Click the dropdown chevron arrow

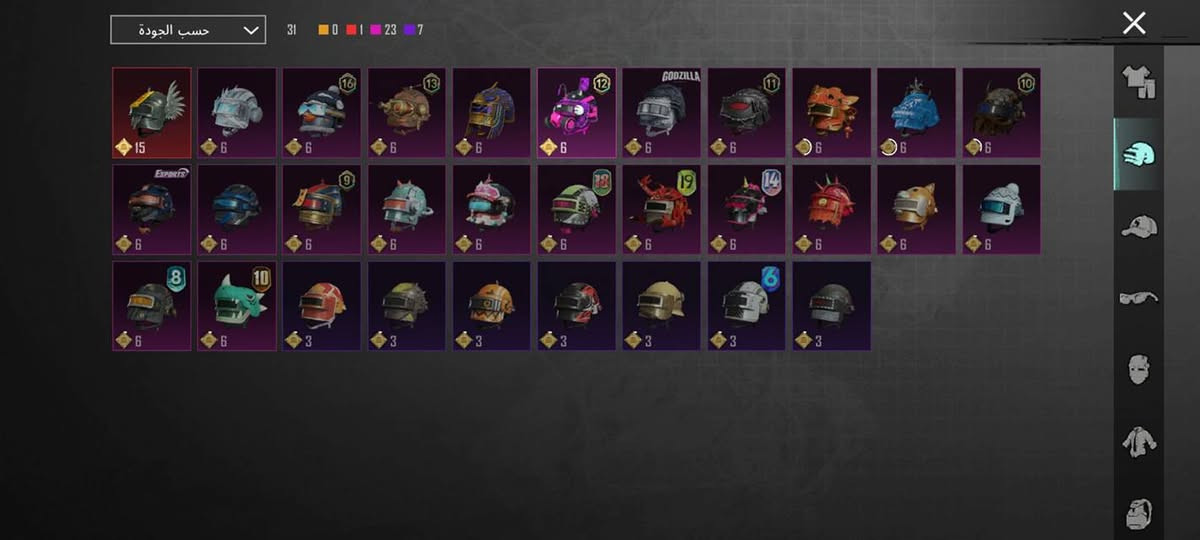point(251,30)
